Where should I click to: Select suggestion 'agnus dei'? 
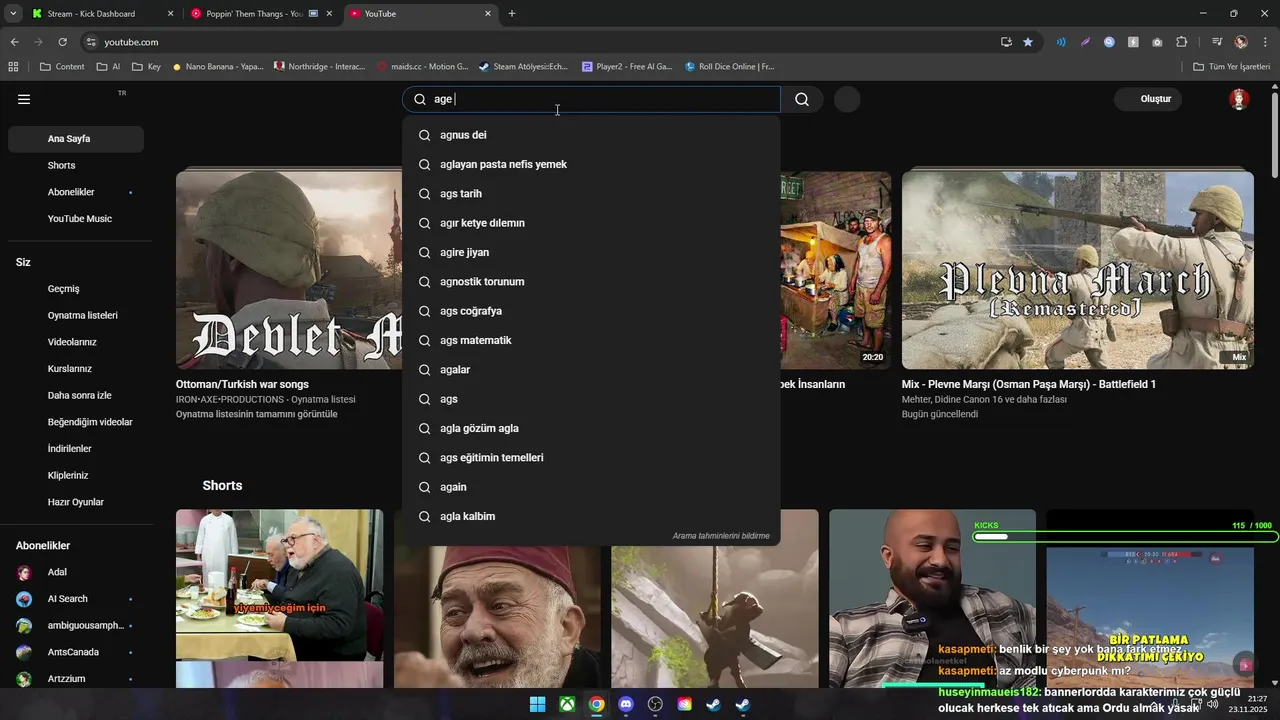point(591,135)
